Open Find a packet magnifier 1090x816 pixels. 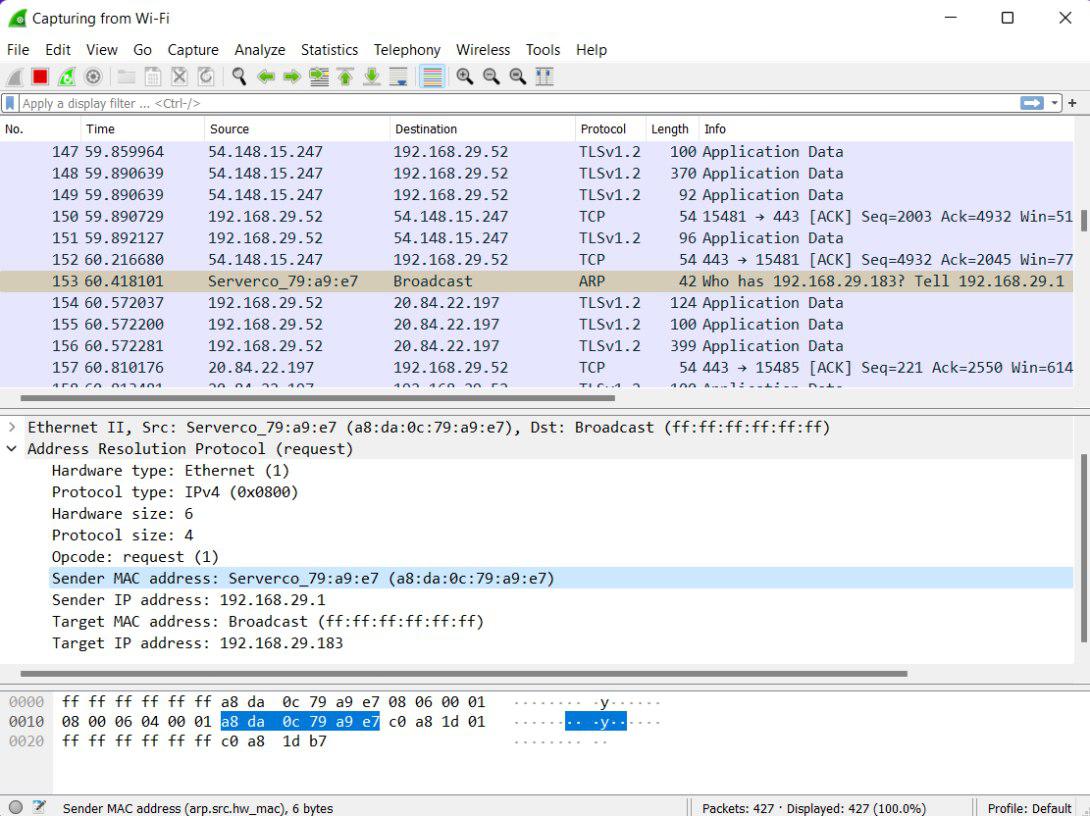tap(239, 76)
